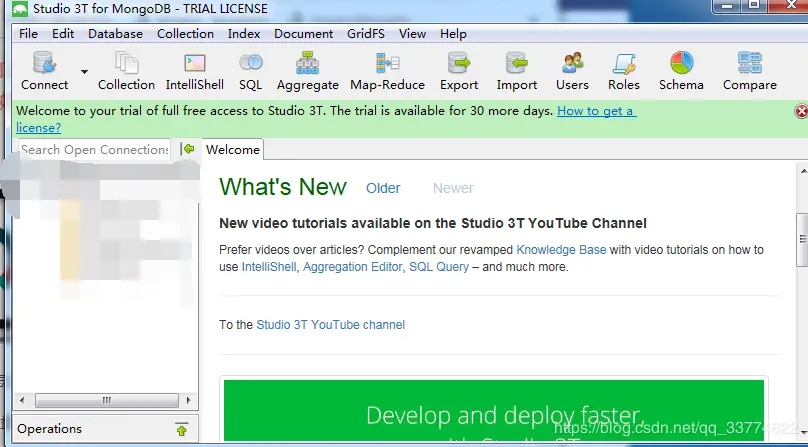Click the Aggregation Editor link

(x=352, y=267)
